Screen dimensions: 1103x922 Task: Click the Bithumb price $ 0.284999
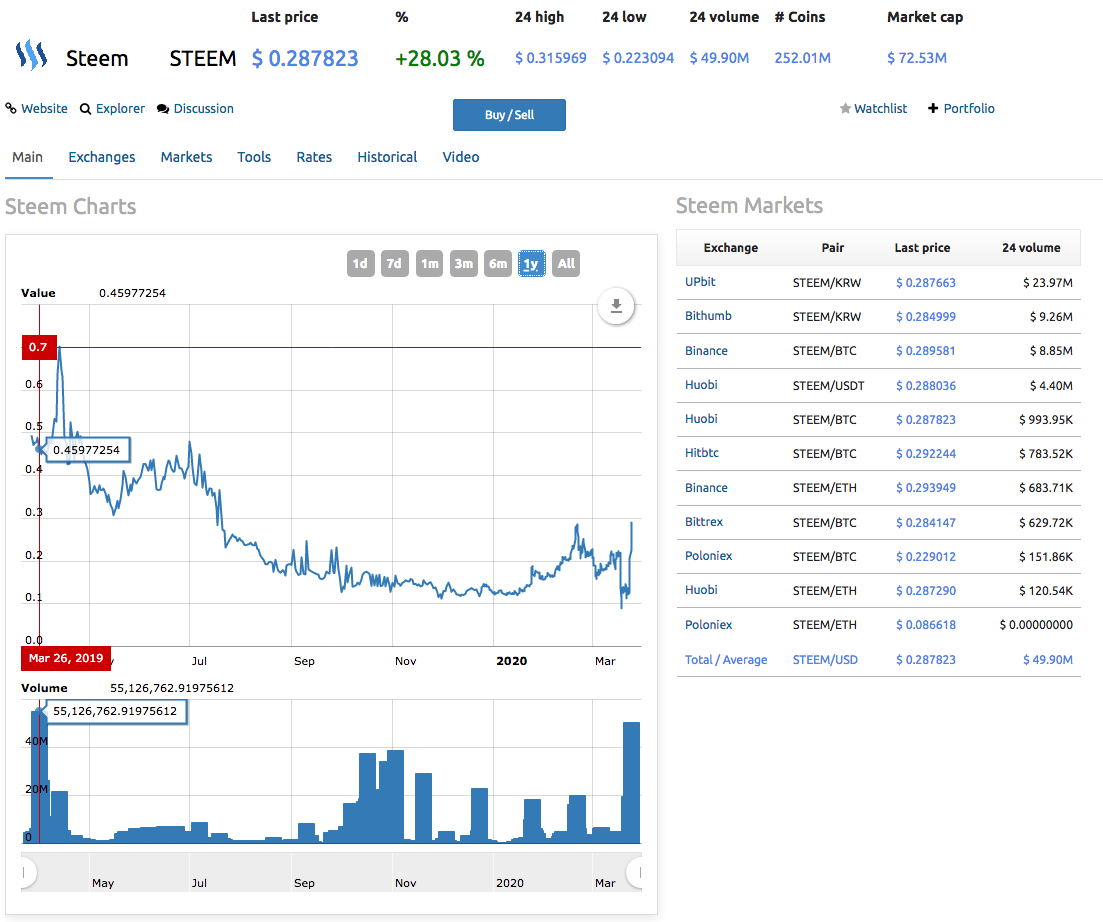926,316
